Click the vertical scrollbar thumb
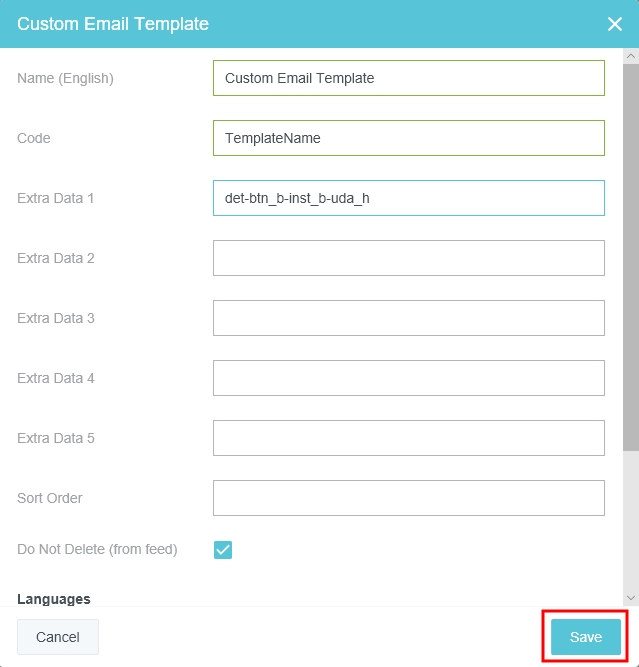 pos(630,260)
